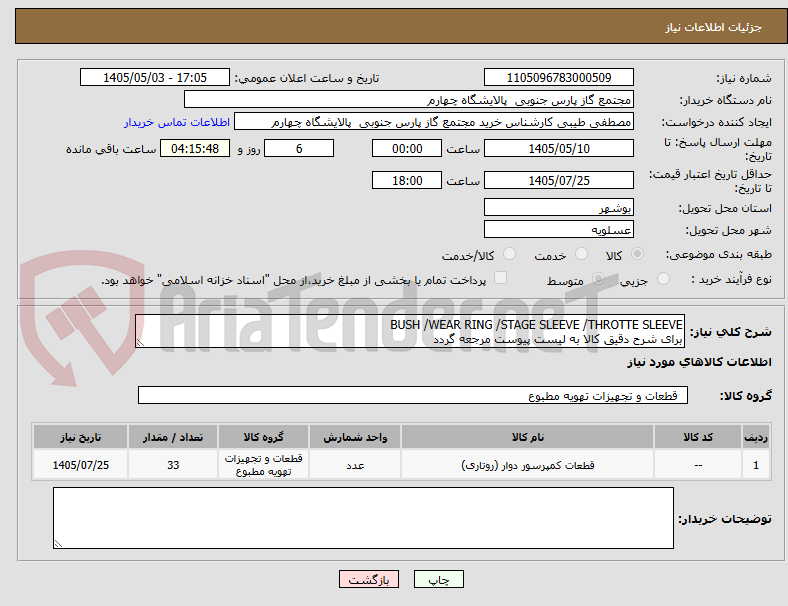Click the validity time field 18:00
The height and width of the screenshot is (606, 788).
tap(407, 180)
